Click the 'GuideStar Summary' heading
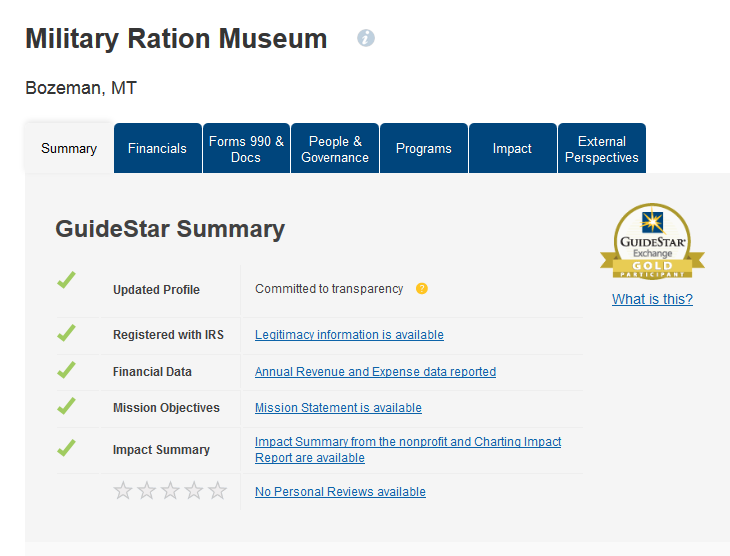This screenshot has height=556, width=730. pyautogui.click(x=170, y=229)
